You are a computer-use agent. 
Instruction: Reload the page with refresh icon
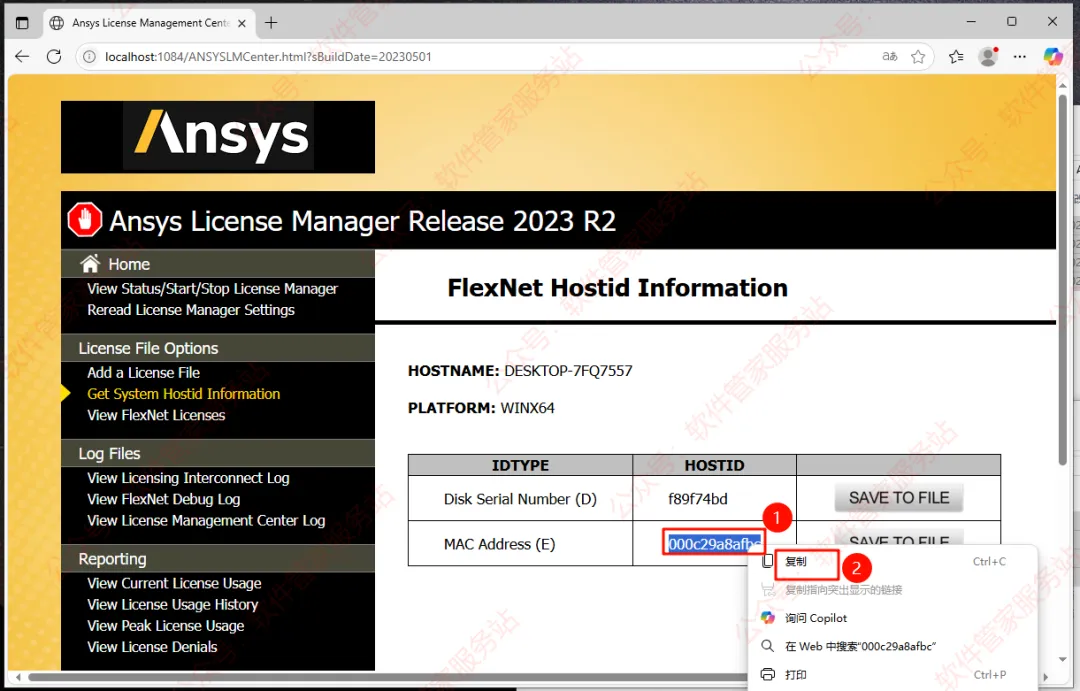(x=54, y=56)
